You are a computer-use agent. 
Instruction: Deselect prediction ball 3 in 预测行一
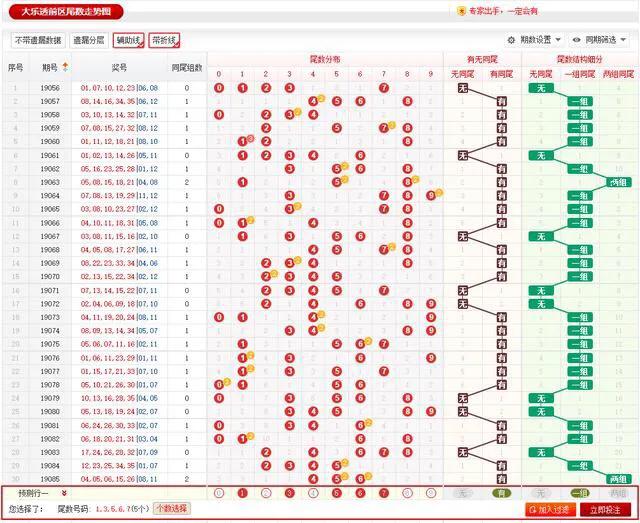[289, 493]
